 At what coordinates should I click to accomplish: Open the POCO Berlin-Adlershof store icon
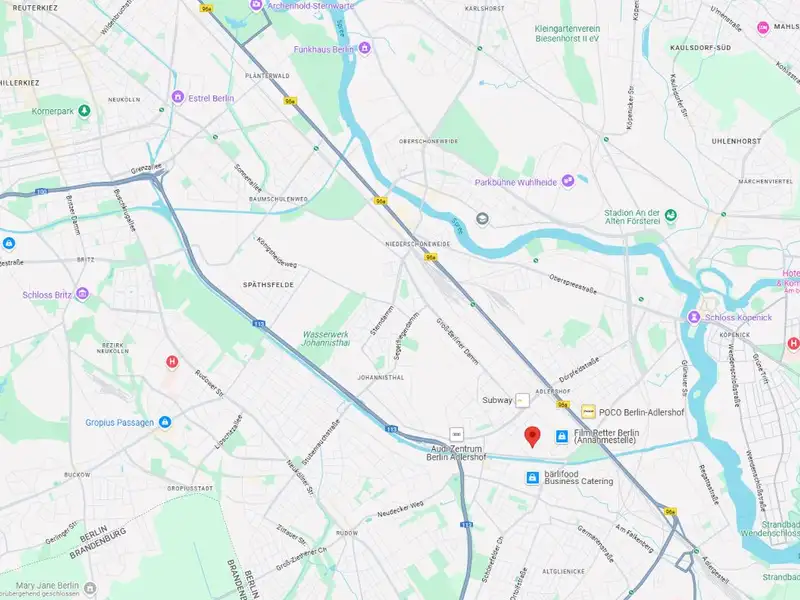click(588, 411)
